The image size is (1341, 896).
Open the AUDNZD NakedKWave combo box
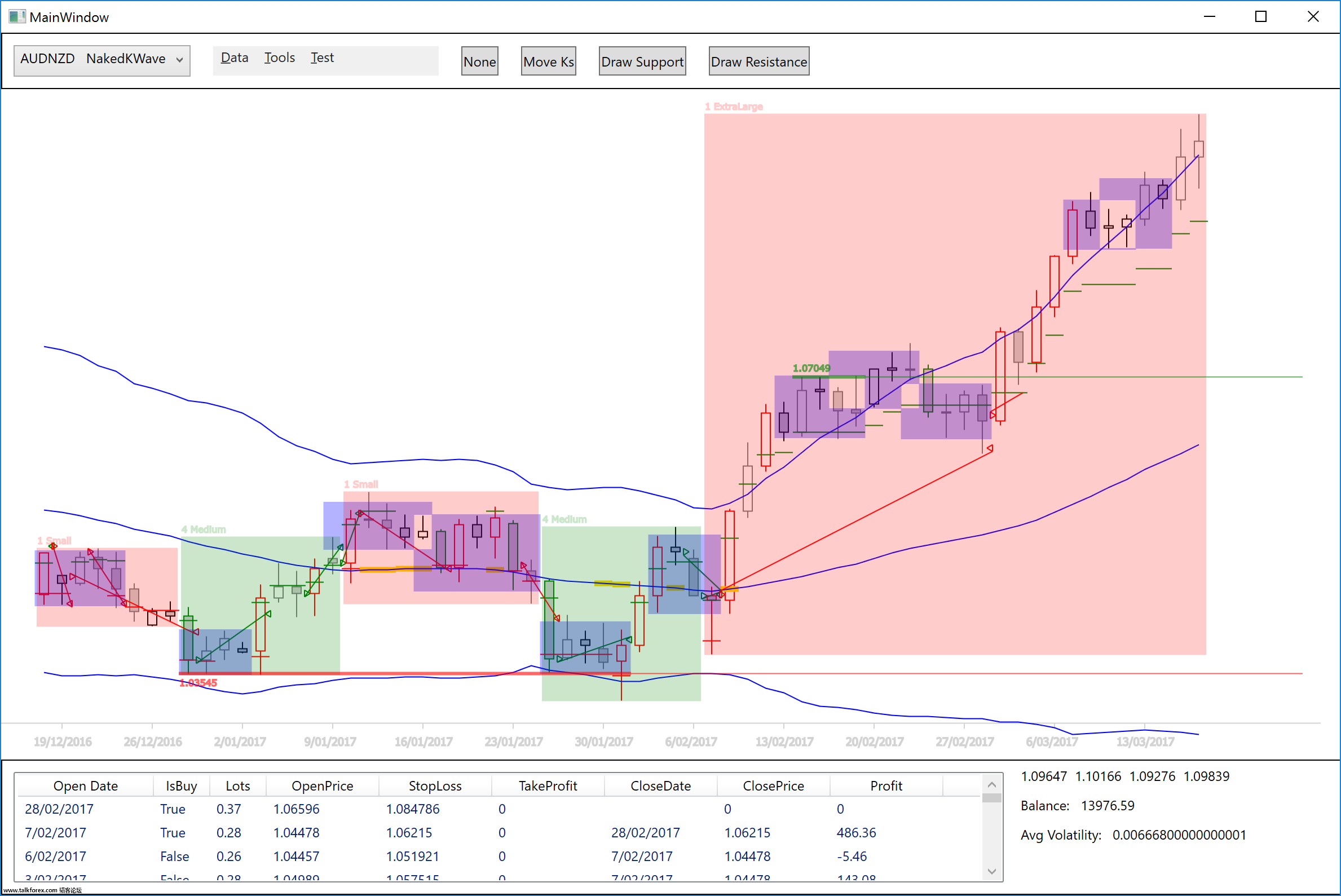[102, 59]
